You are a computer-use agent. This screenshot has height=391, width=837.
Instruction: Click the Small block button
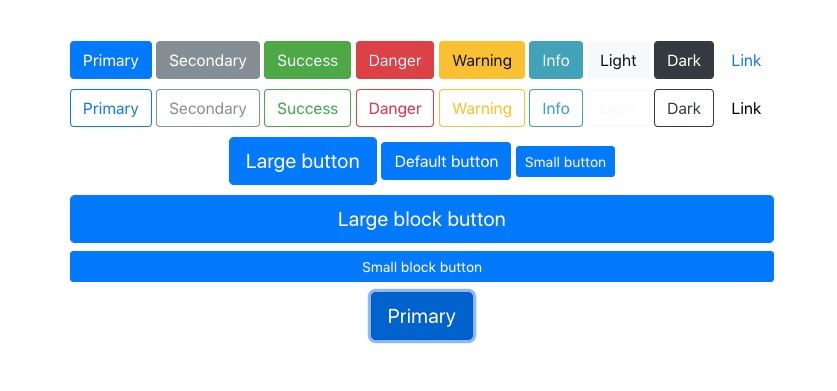[422, 267]
